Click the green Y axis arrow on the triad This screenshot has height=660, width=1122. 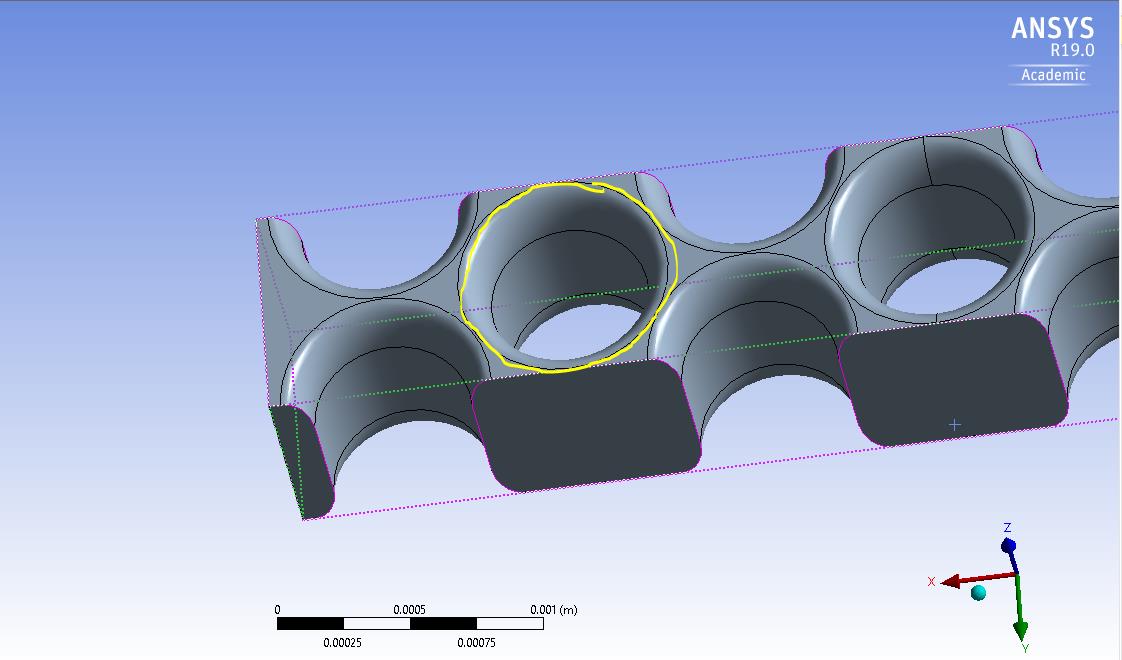(x=1020, y=607)
